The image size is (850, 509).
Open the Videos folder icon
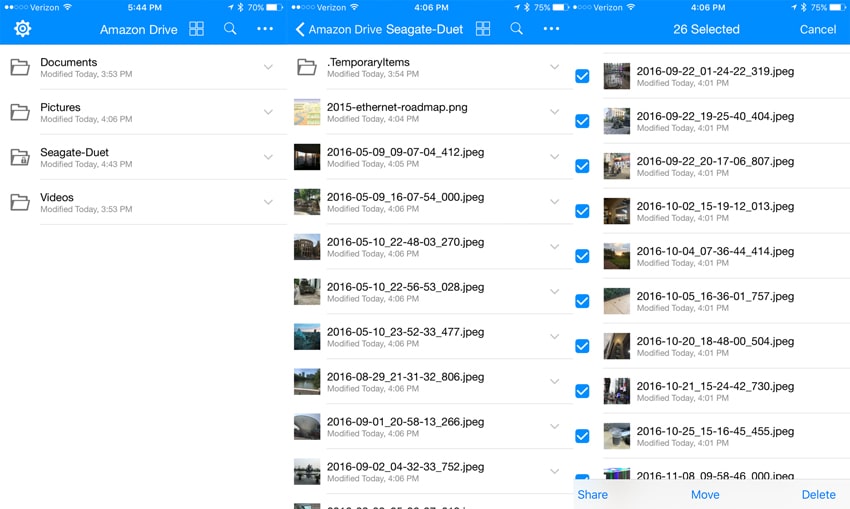pyautogui.click(x=20, y=202)
